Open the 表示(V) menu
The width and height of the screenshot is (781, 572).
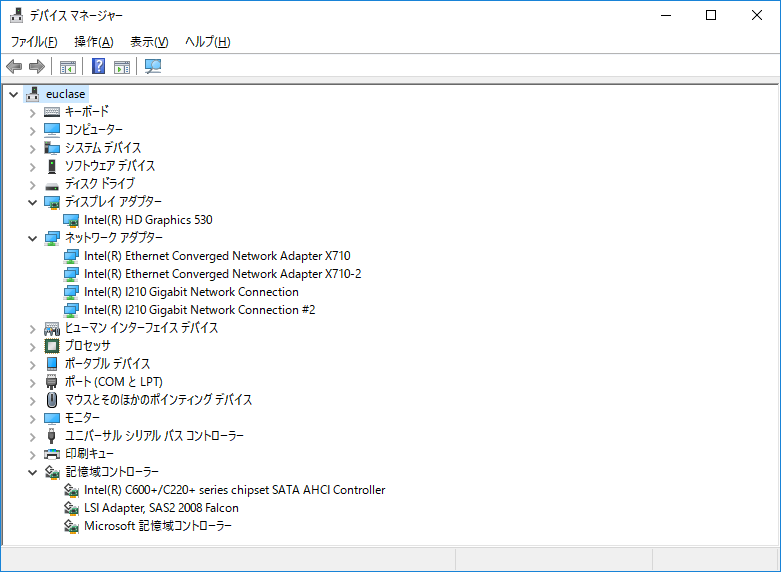coord(149,42)
